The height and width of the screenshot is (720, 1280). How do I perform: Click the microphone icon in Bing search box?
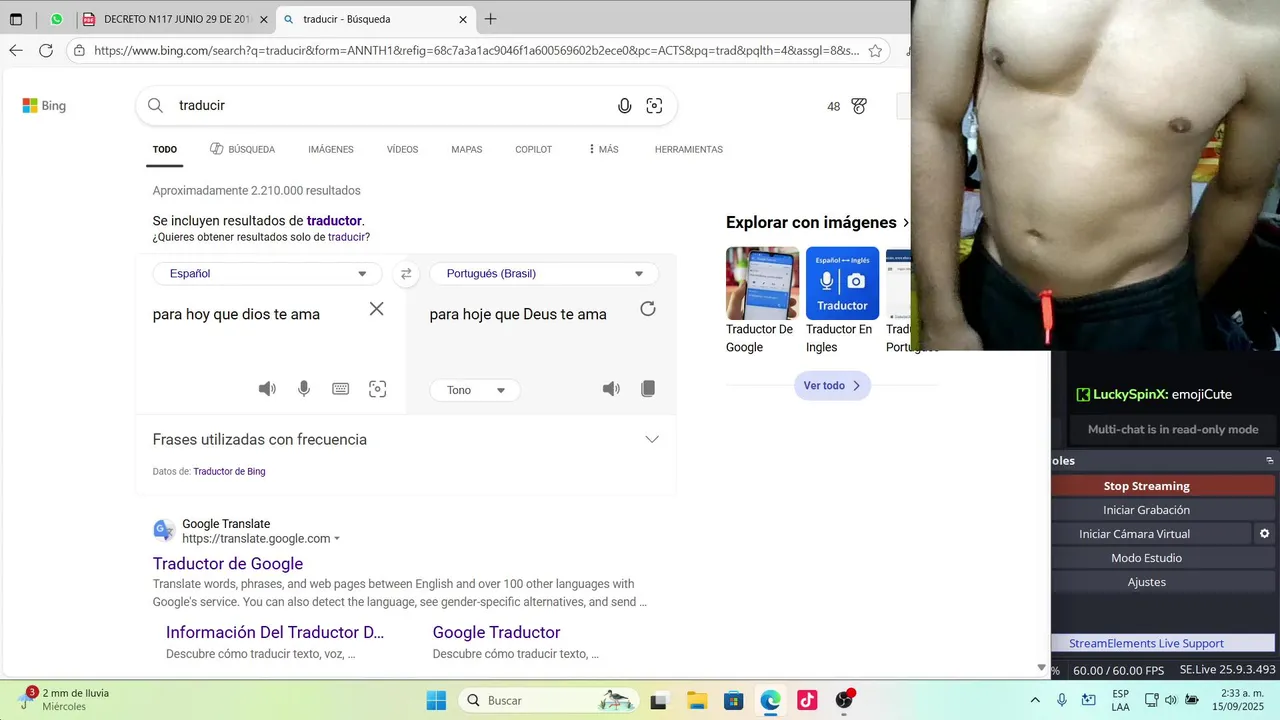(625, 106)
